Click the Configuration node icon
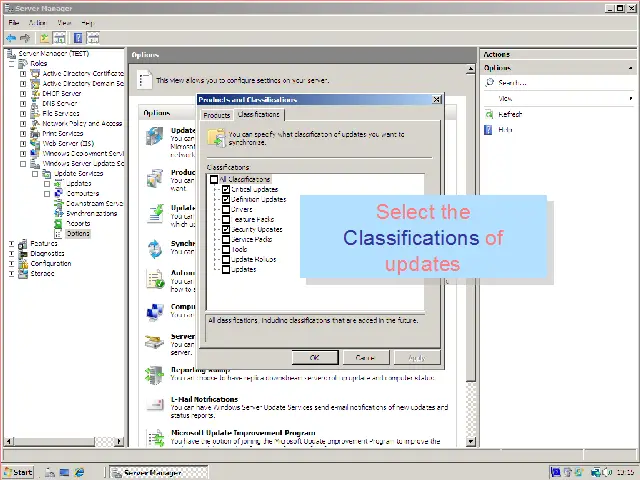640x480 pixels. pyautogui.click(x=23, y=264)
